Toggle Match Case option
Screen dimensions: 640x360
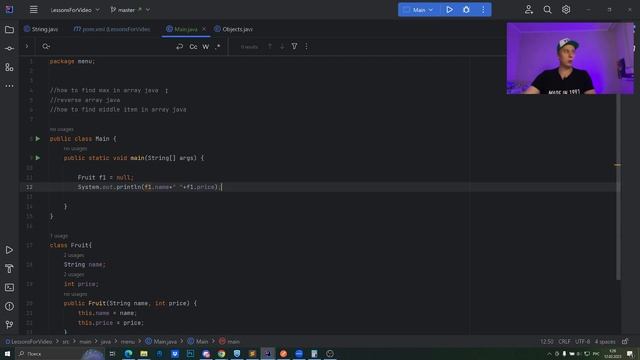pos(193,47)
